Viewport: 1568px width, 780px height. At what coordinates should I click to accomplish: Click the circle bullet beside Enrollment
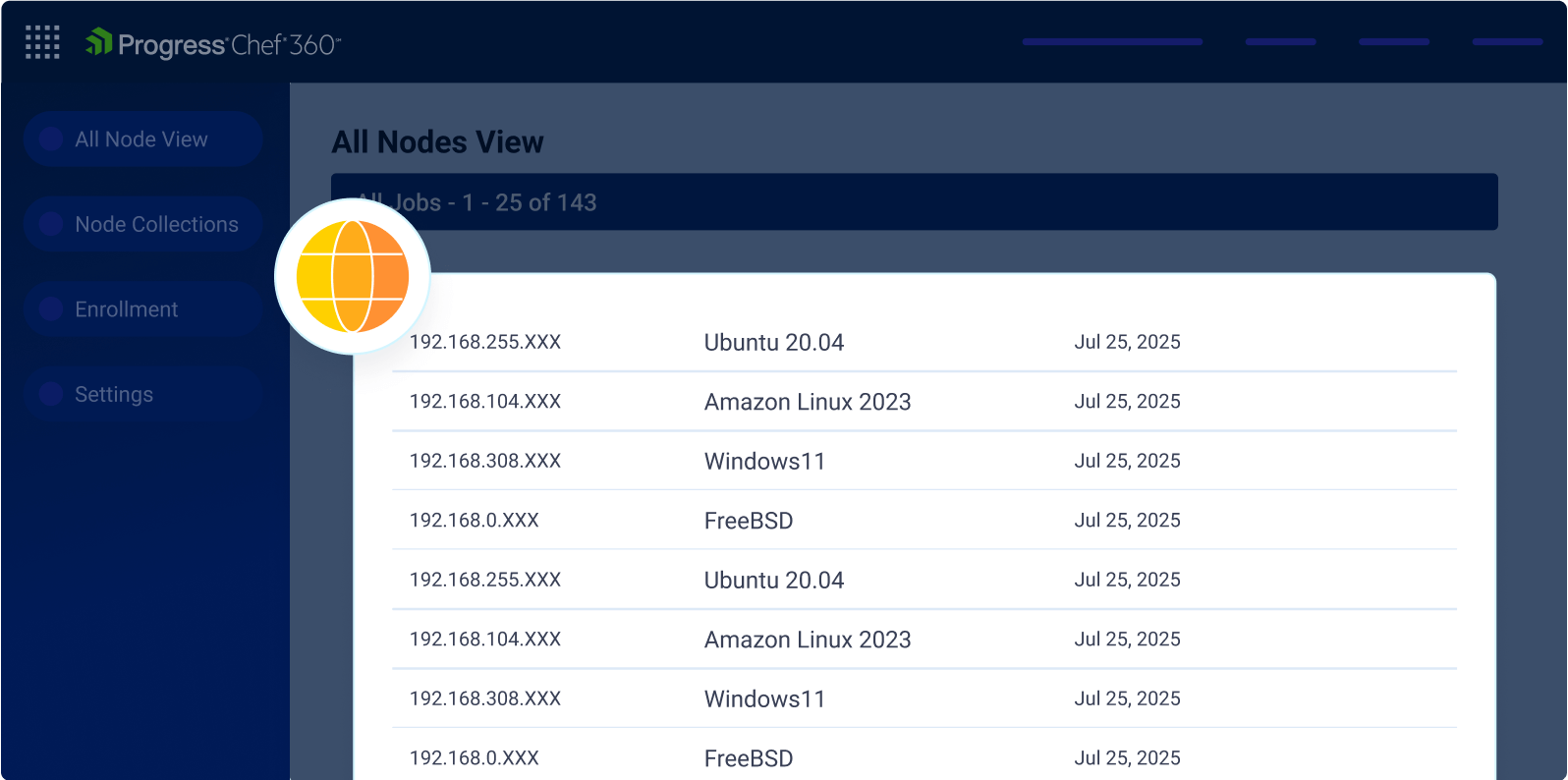[x=51, y=309]
